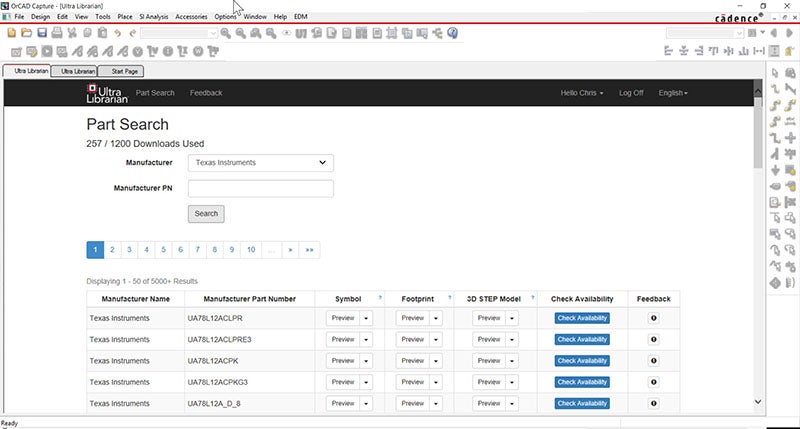Open the English language dropdown

coord(673,93)
